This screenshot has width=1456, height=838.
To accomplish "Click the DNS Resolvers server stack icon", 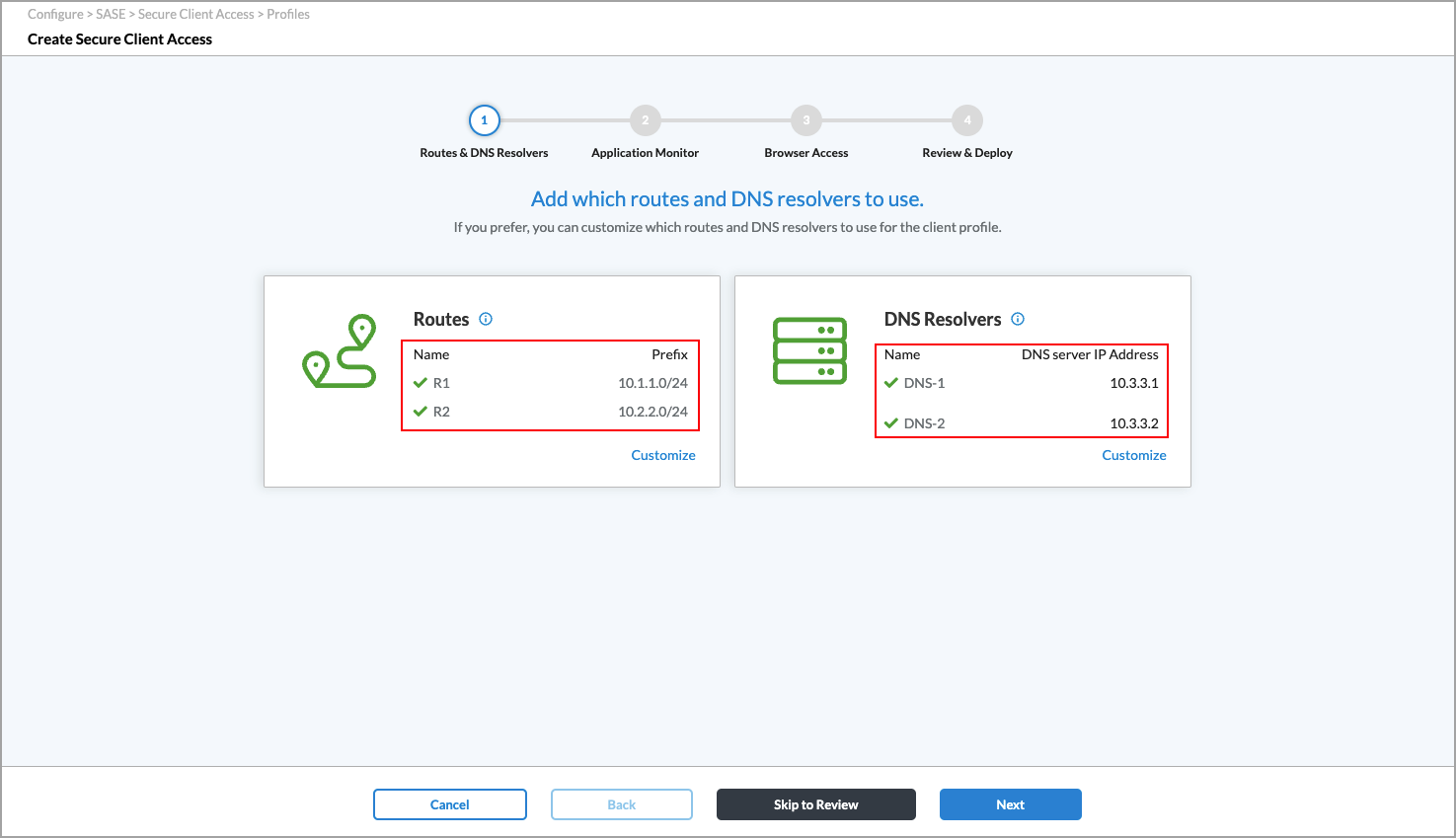I will click(x=809, y=350).
